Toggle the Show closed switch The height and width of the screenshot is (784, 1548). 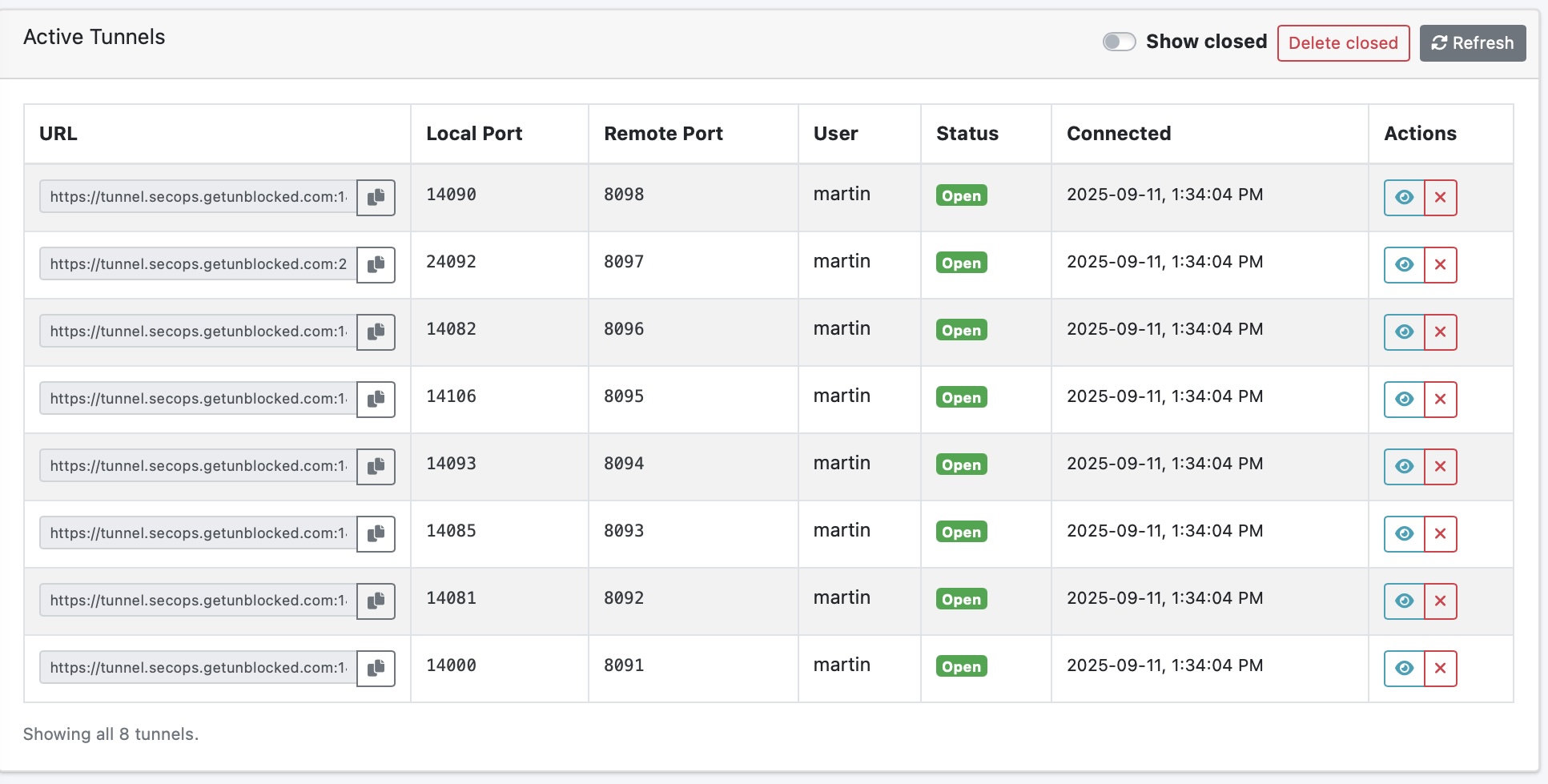coord(1119,42)
